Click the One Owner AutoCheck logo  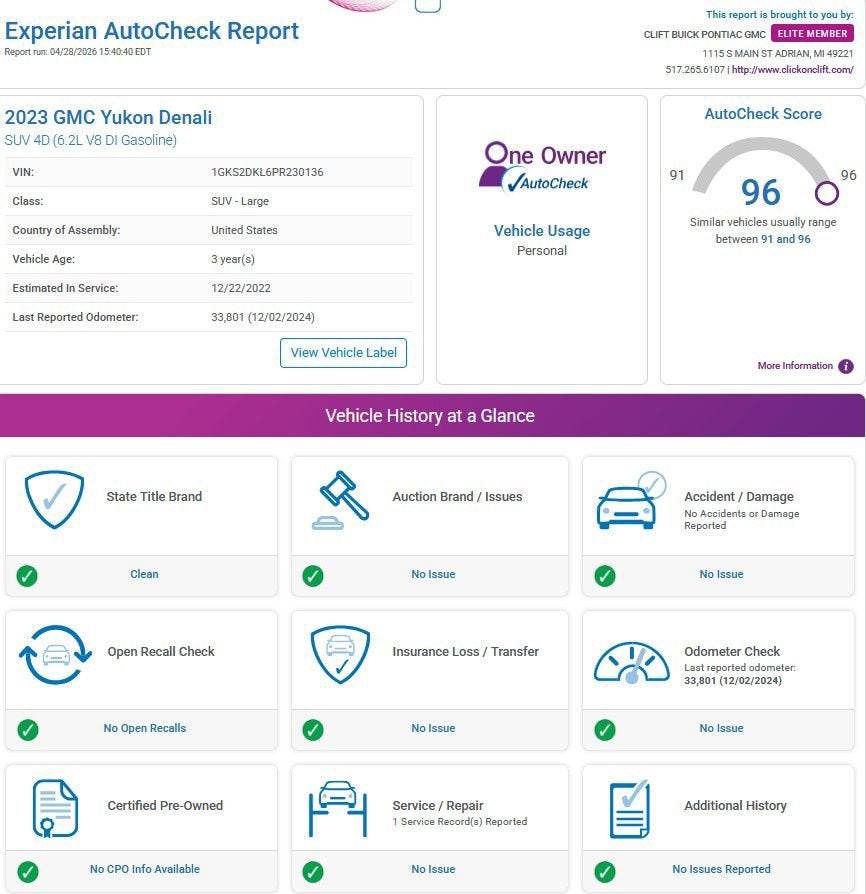tap(542, 167)
